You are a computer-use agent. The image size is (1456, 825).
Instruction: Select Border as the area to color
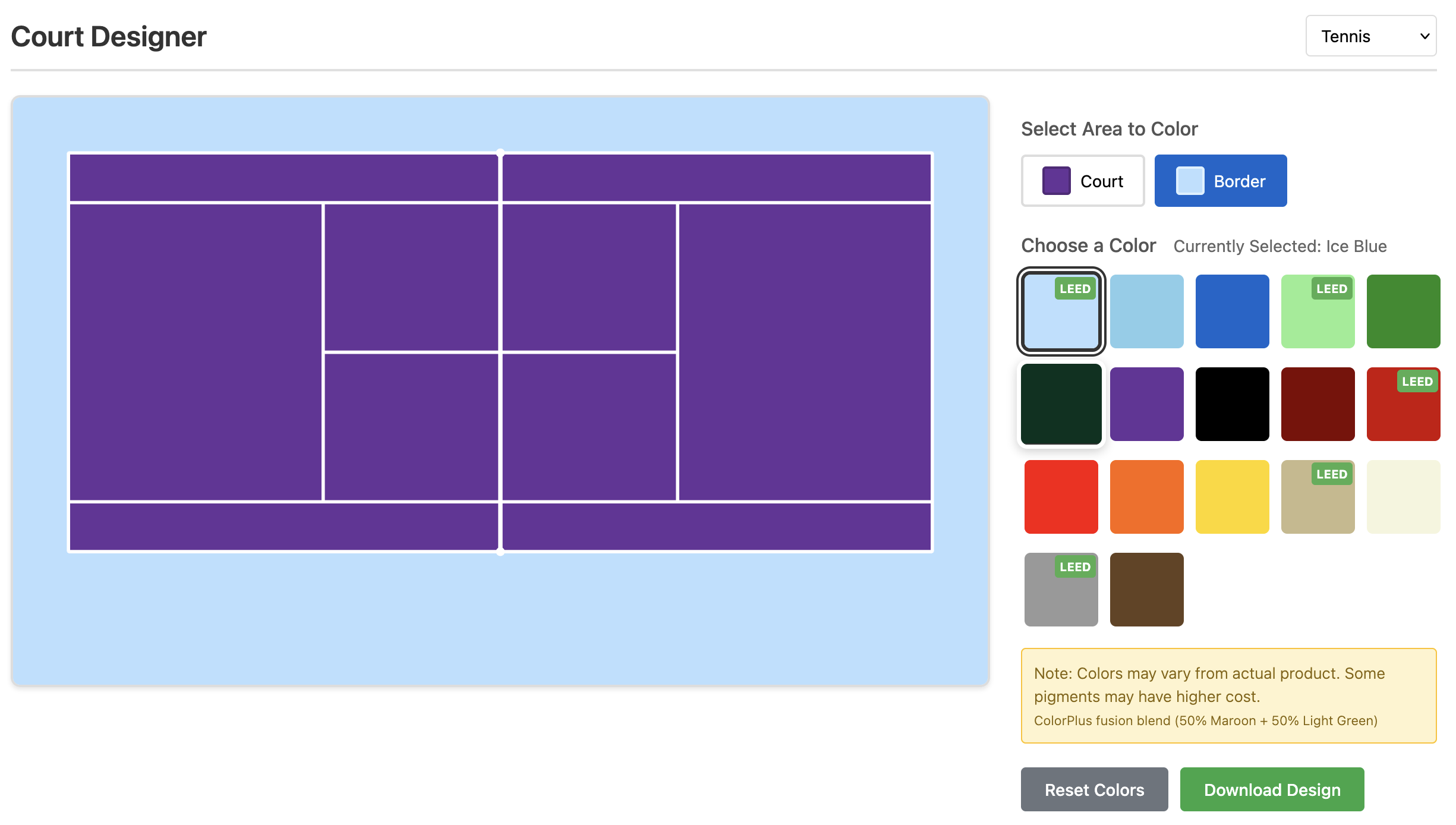click(1220, 181)
